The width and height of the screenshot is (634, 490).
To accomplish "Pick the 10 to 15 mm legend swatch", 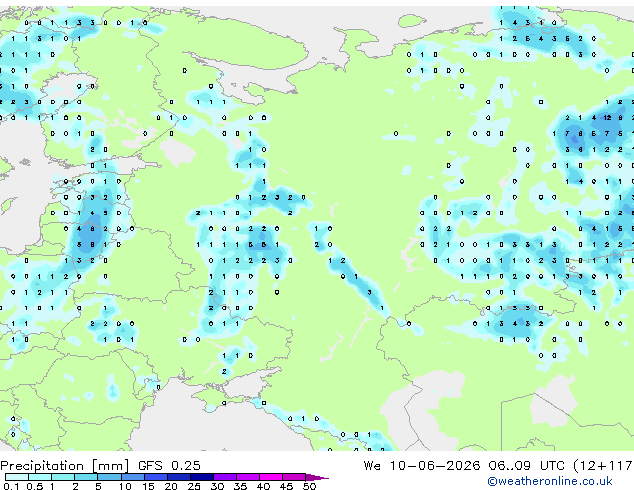I will 133,477.
